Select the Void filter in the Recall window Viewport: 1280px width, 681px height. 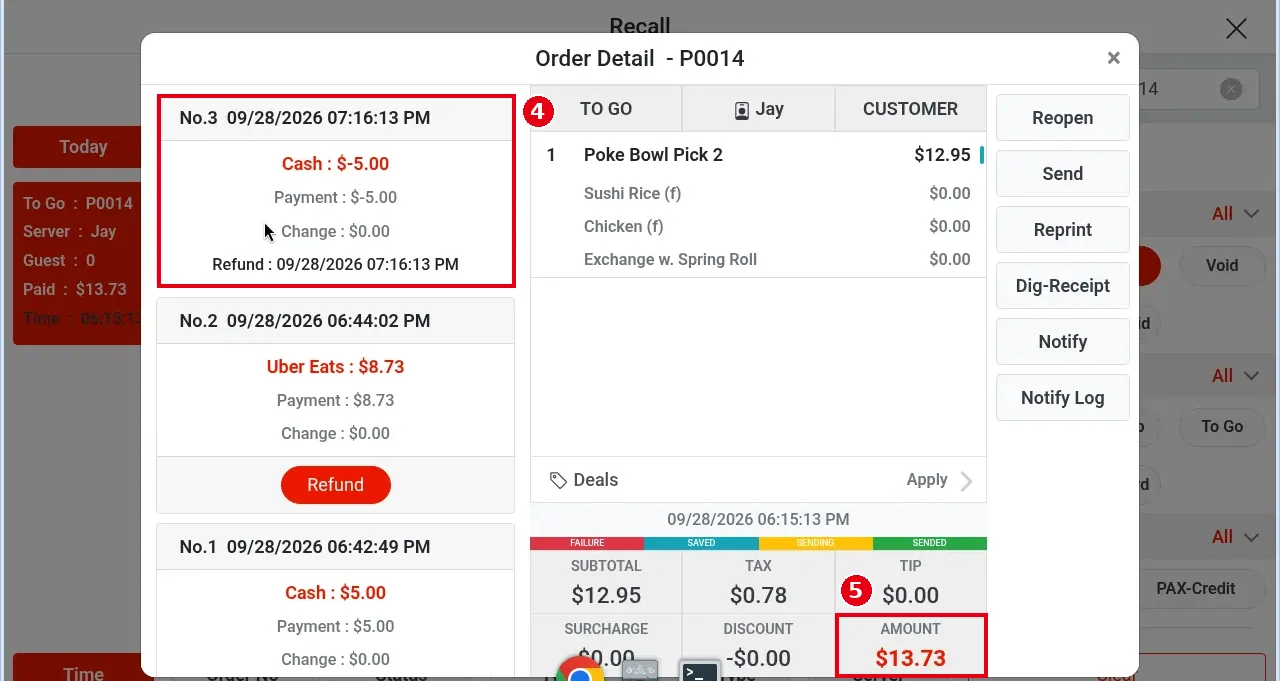pos(1221,266)
